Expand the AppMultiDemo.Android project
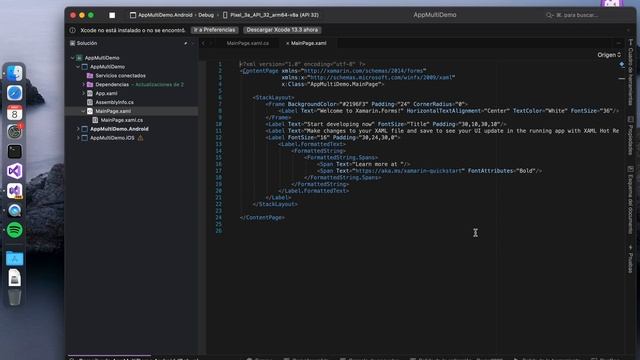This screenshot has height=360, width=640. point(78,129)
